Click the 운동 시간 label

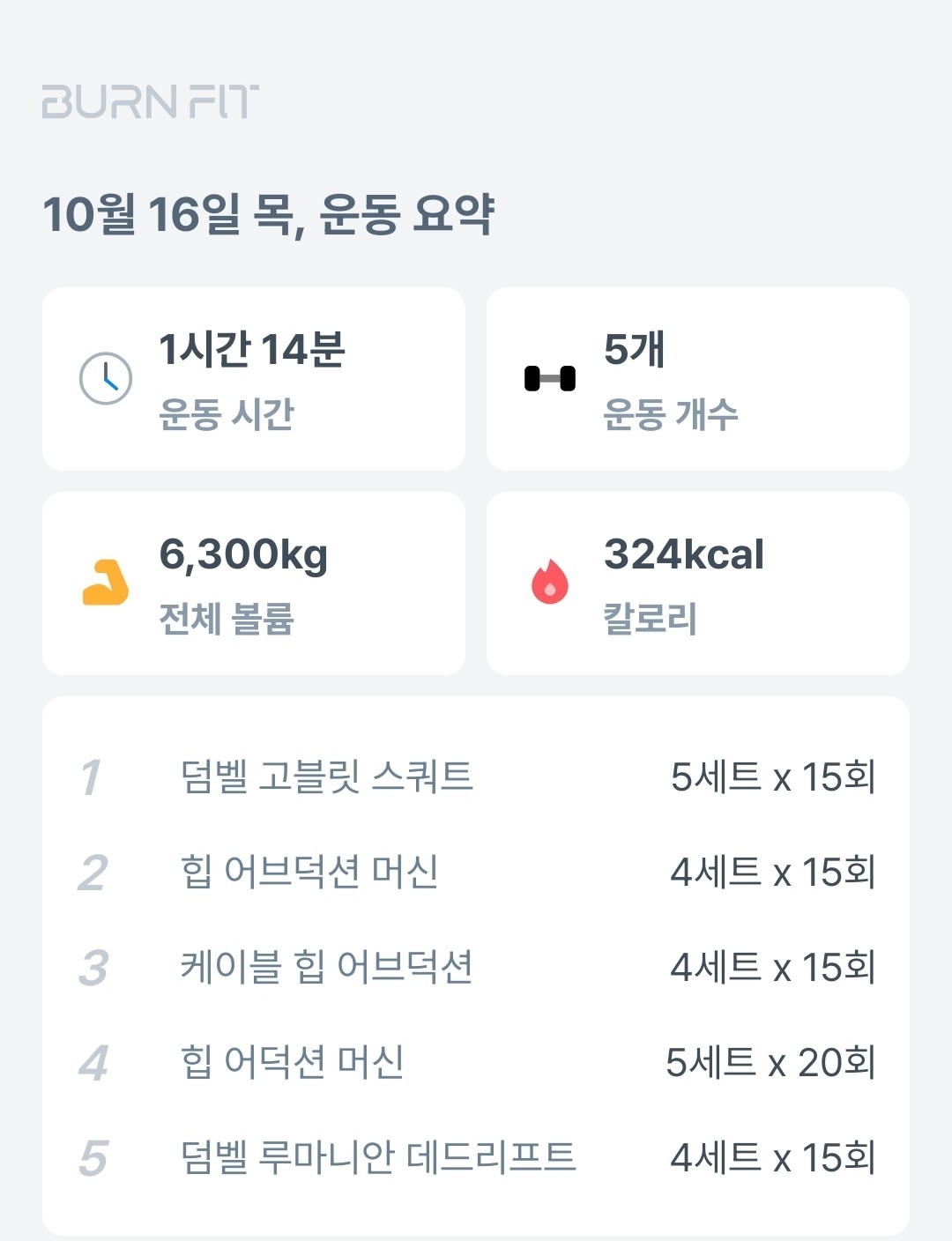point(227,414)
